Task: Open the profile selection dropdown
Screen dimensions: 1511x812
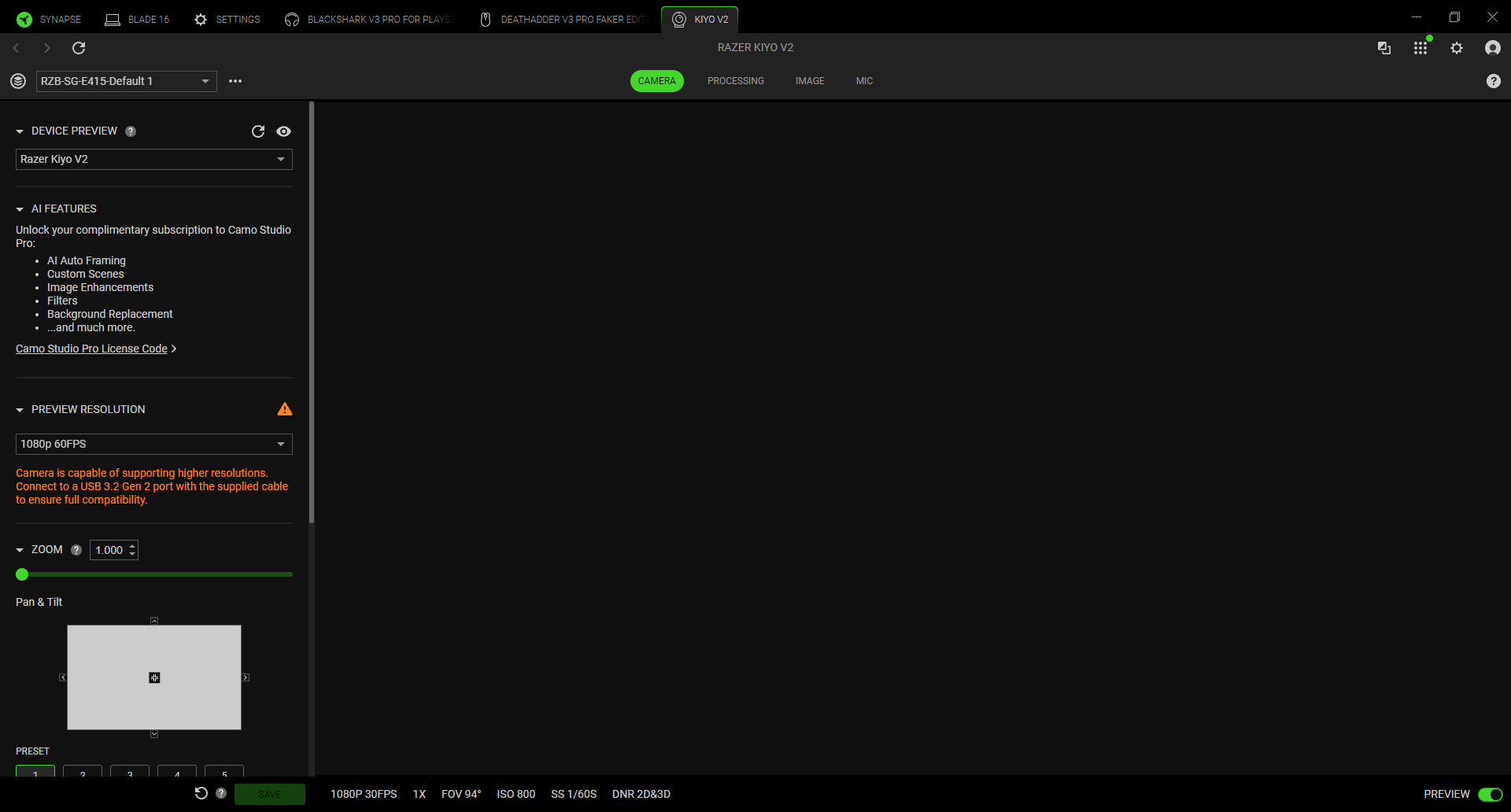Action: click(x=126, y=81)
